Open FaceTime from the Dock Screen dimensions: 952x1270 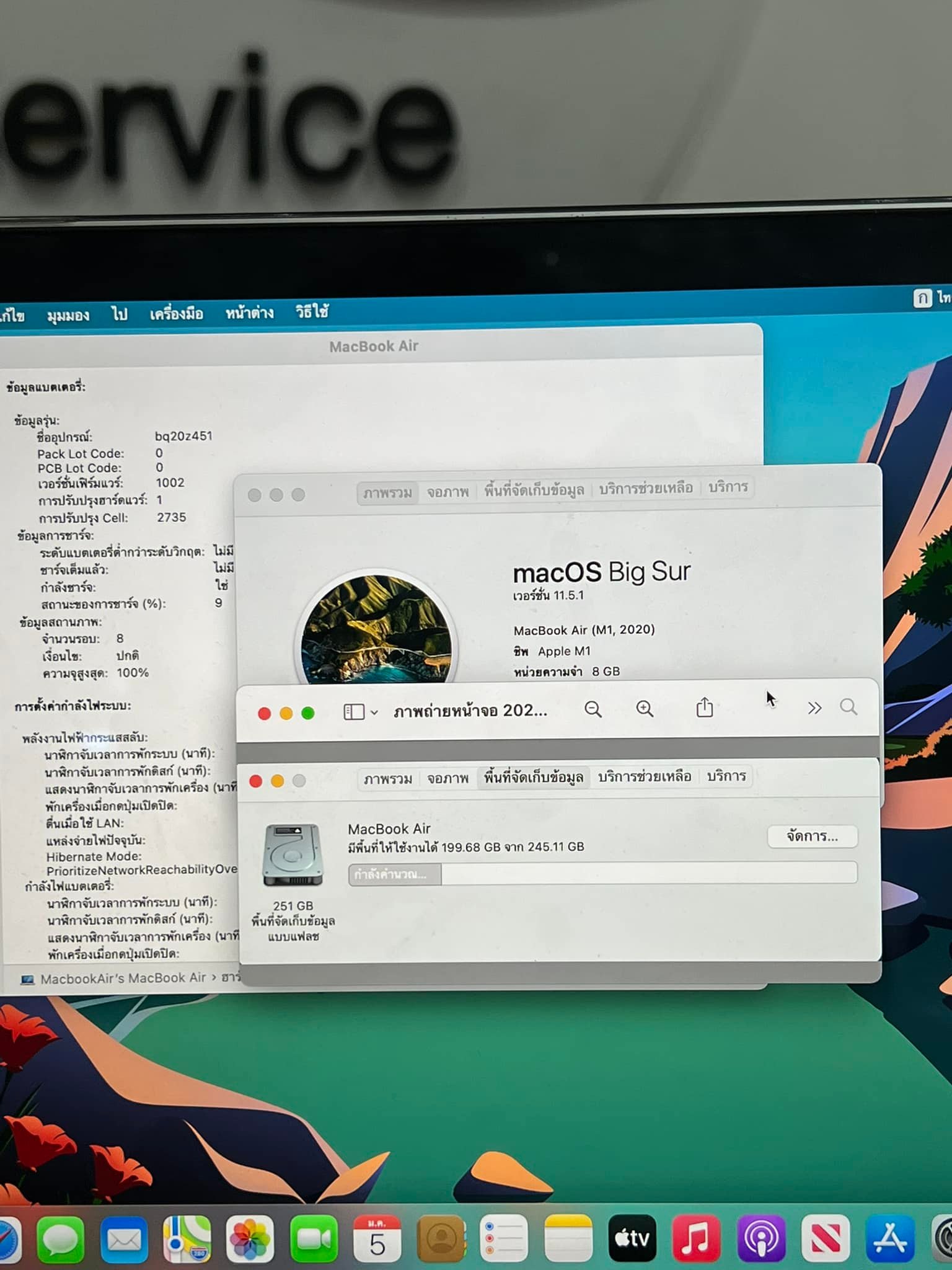[x=314, y=1239]
